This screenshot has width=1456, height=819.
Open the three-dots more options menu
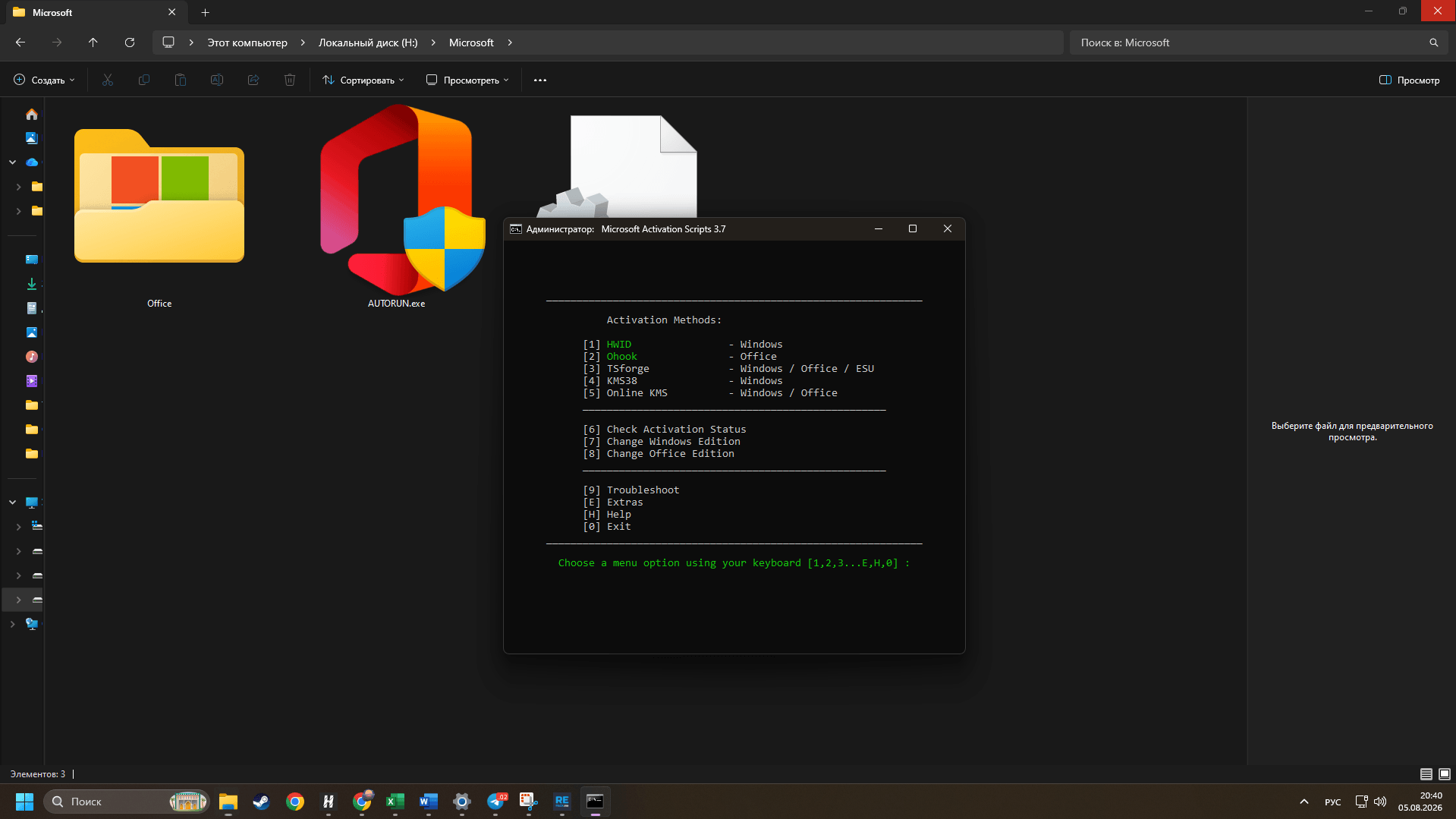540,80
